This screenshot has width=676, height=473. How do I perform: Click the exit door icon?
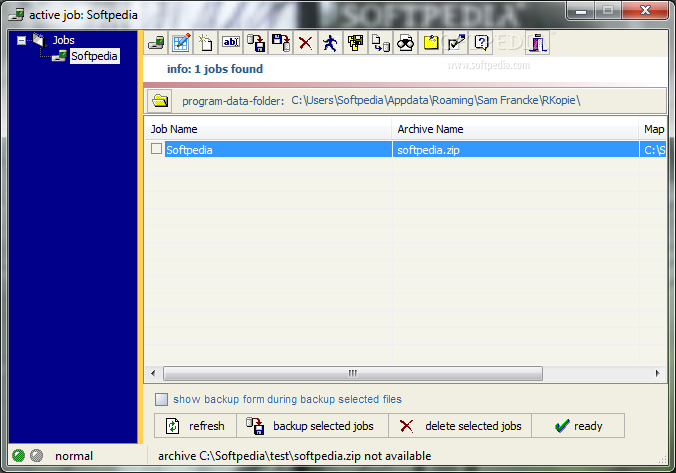point(538,43)
